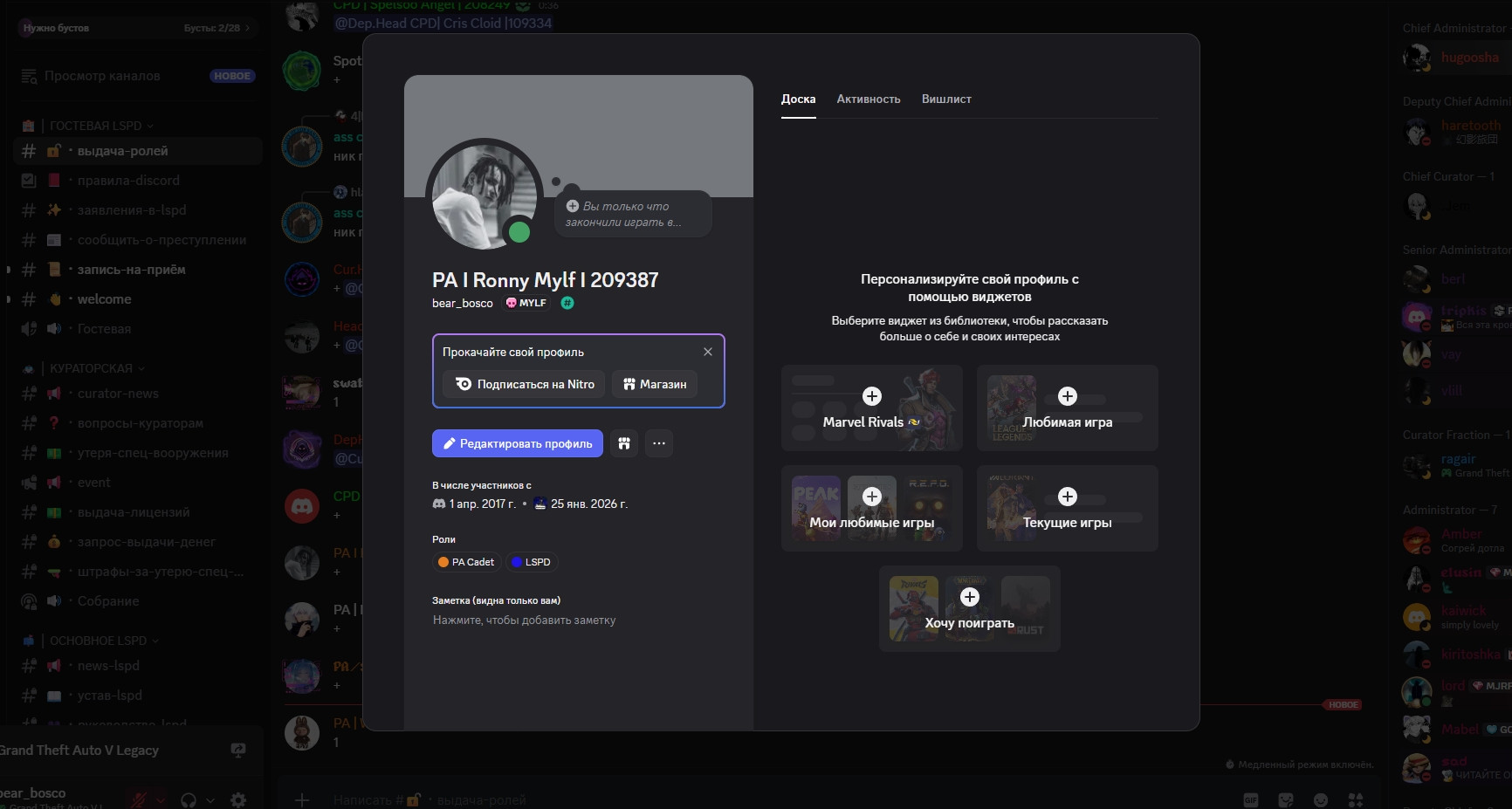Click member haretooth in member list
The image size is (1512, 809).
(x=1454, y=132)
